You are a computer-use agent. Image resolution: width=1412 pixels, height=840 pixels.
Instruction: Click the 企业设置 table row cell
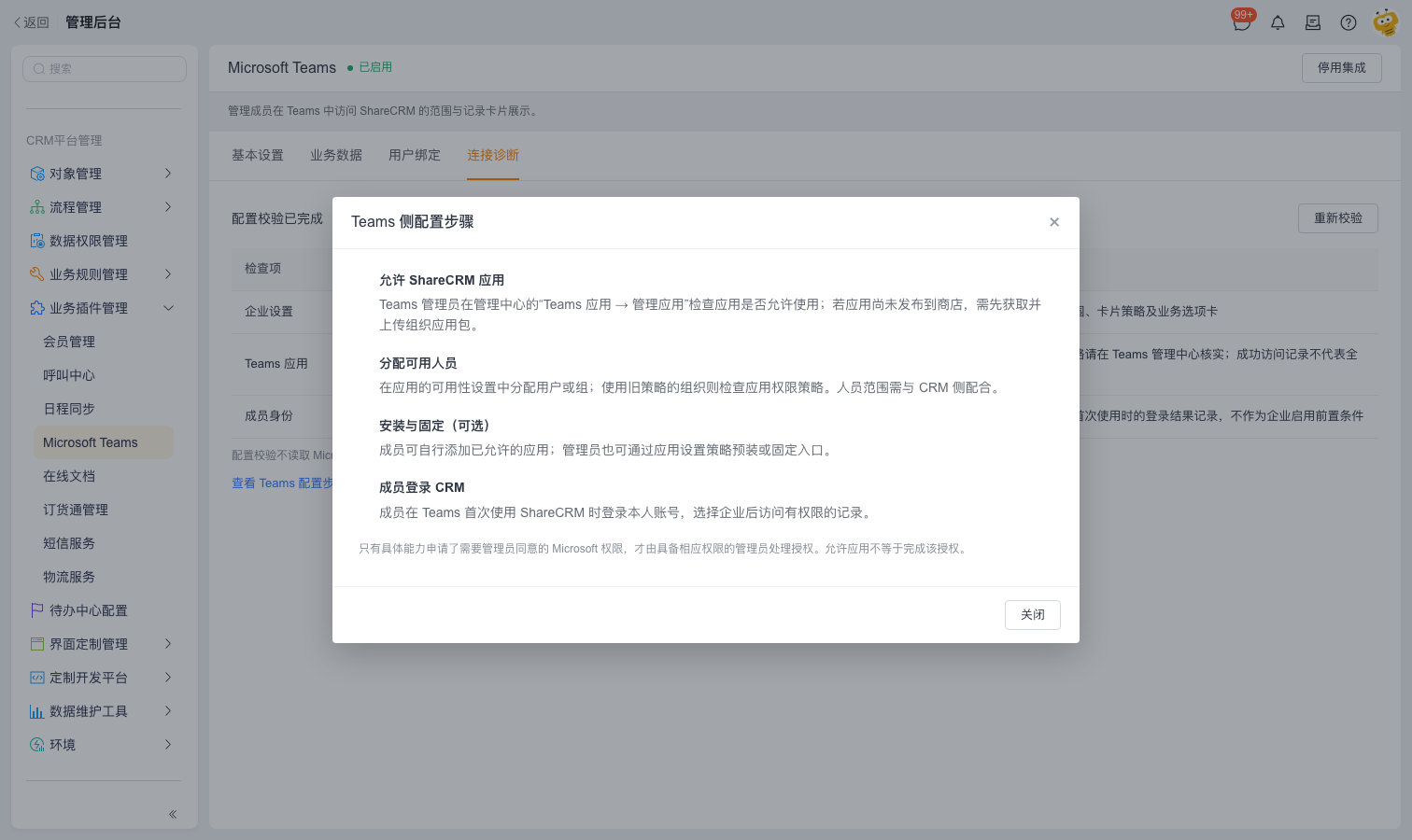(269, 312)
